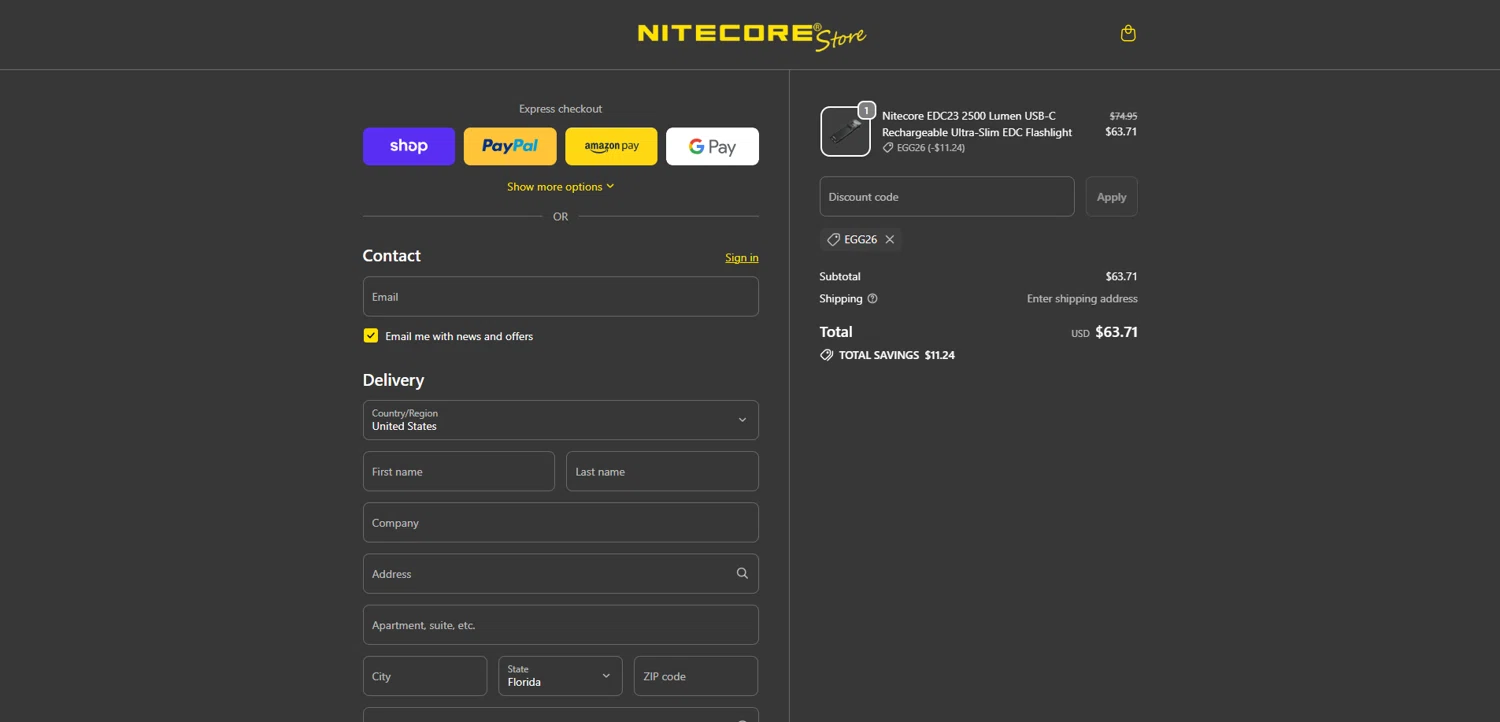1500x722 pixels.
Task: Click the Total Savings tag icon
Action: [x=827, y=355]
